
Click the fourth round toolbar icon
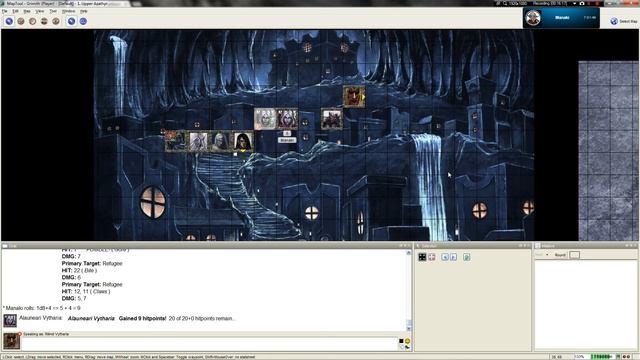click(44, 21)
